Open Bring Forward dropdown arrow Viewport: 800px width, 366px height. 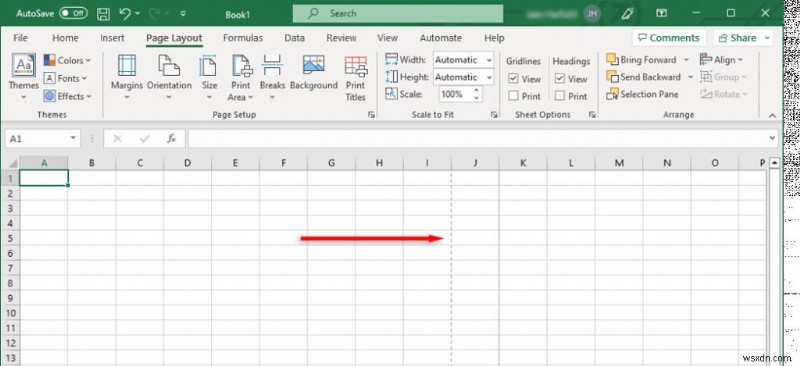pyautogui.click(x=686, y=60)
